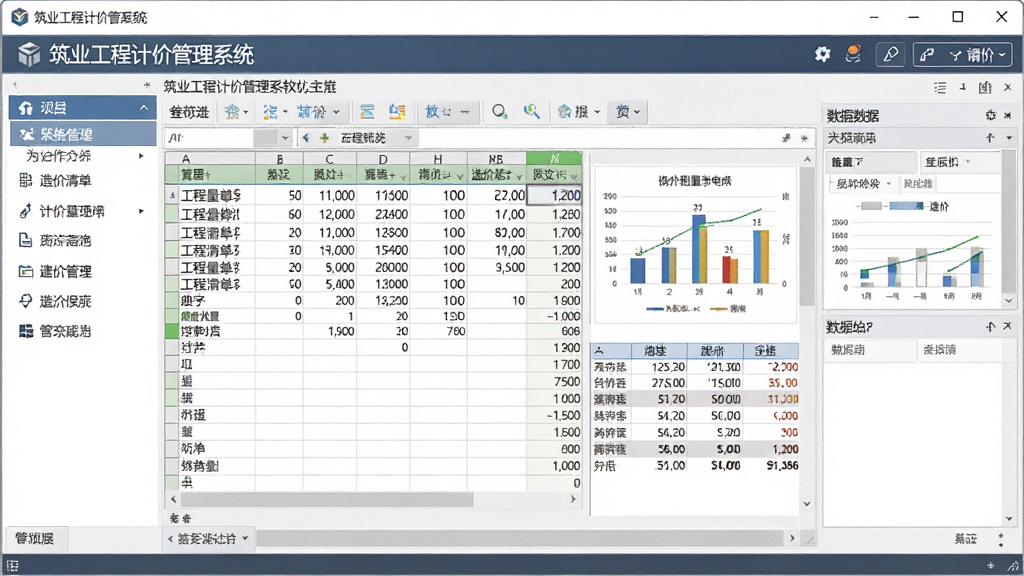The height and width of the screenshot is (576, 1024).
Task: Click the status bar icon at the bottom-left corner
Action: coord(12,566)
